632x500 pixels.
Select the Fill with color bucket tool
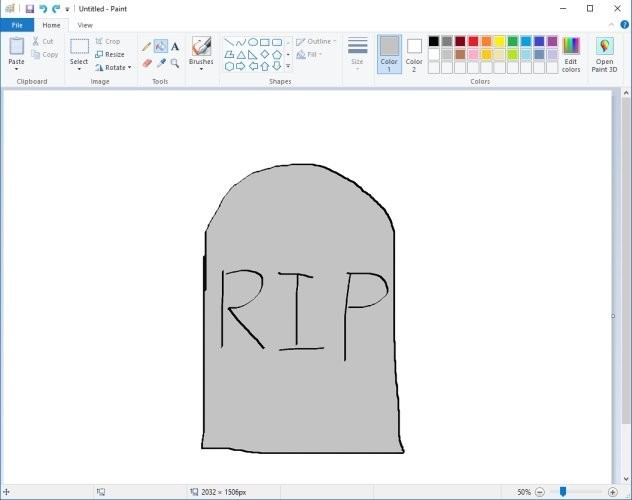click(x=161, y=46)
